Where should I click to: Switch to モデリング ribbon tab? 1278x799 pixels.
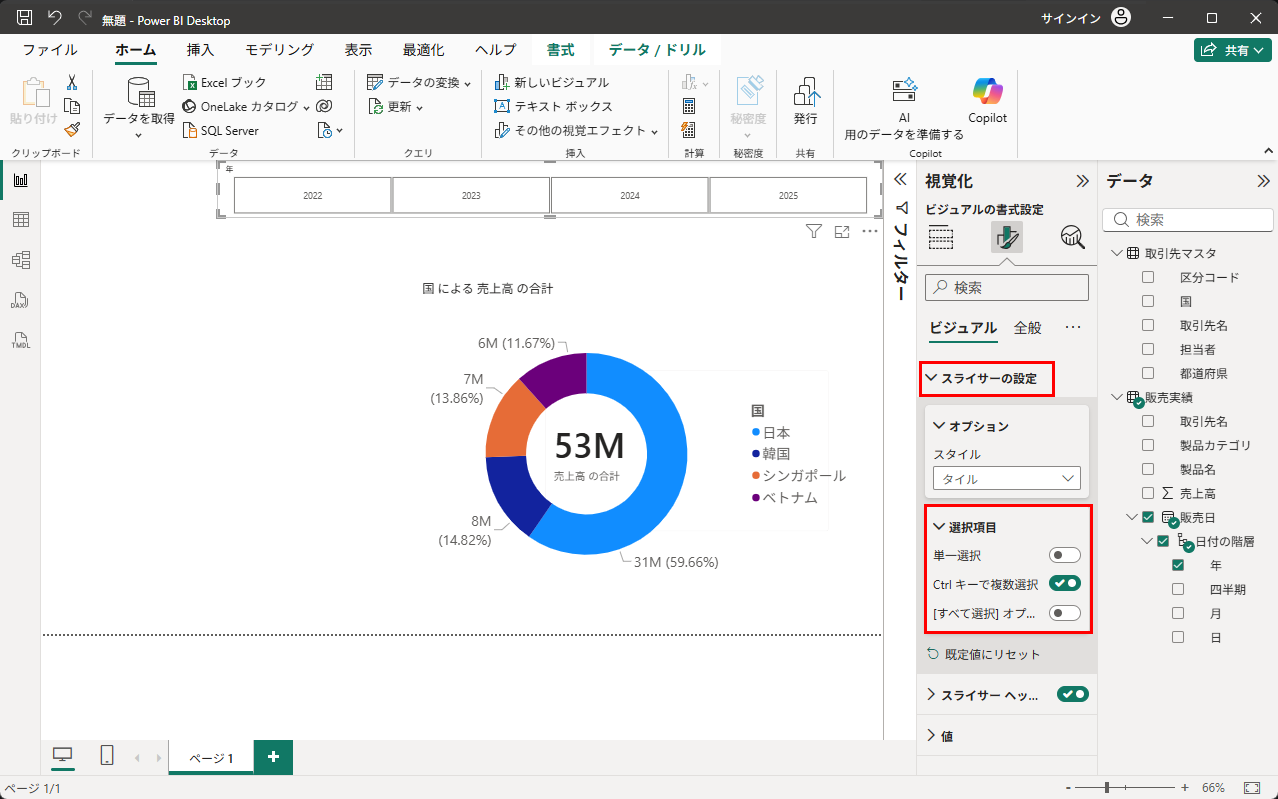point(279,50)
